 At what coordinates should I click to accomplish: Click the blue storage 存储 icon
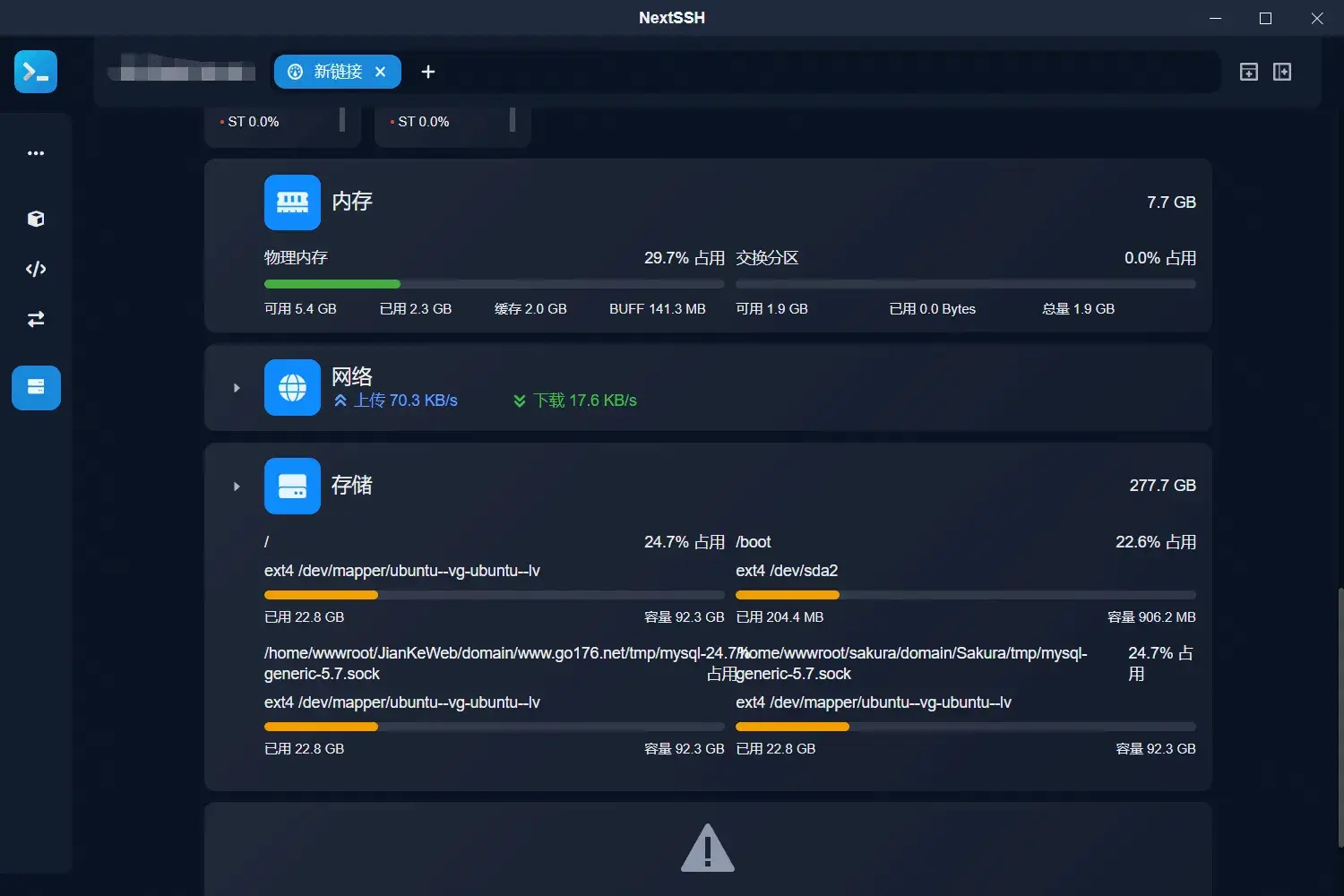[x=292, y=486]
